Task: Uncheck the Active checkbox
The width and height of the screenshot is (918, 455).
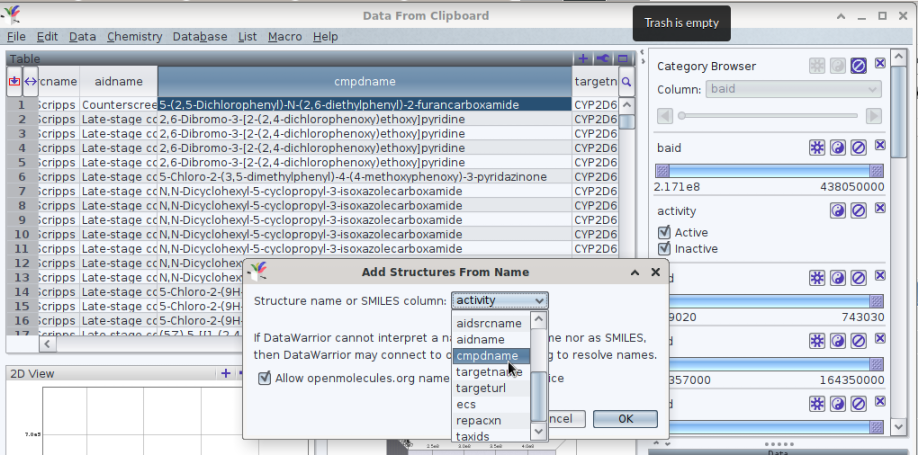Action: point(664,233)
